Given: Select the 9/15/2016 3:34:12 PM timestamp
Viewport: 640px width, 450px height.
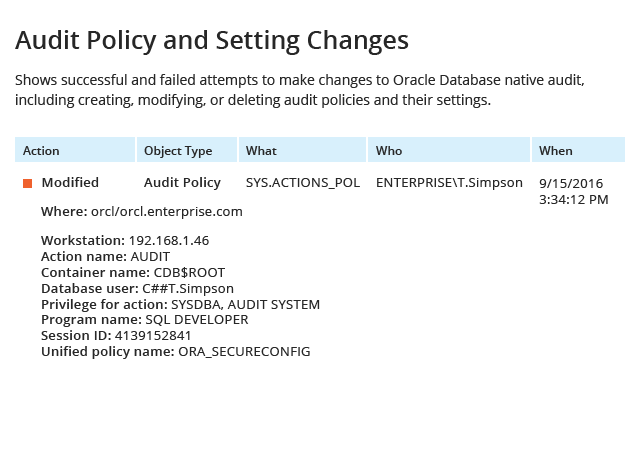Looking at the screenshot, I should 573,191.
